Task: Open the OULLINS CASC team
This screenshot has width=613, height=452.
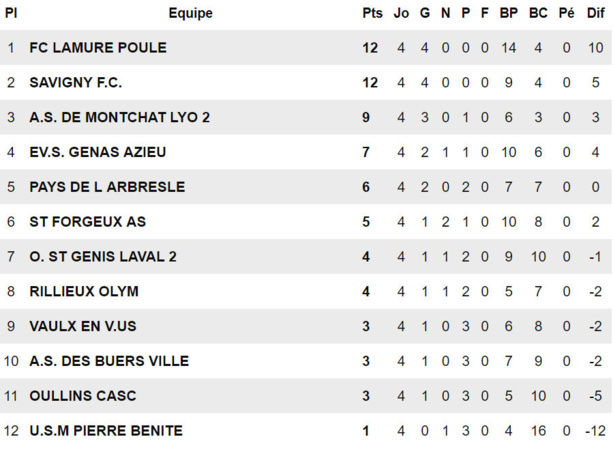Action: click(x=83, y=396)
